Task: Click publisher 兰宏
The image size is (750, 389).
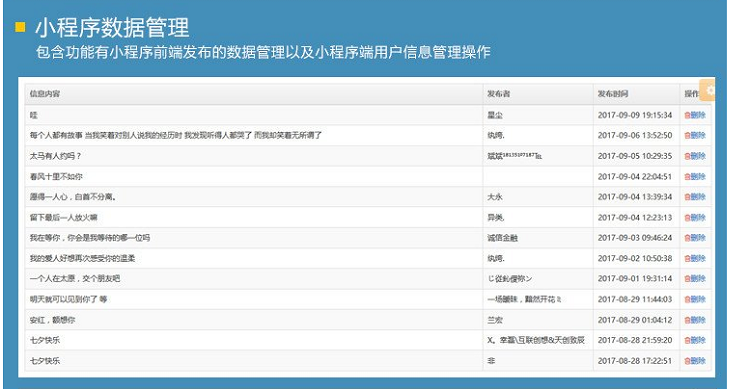Action: pos(495,320)
